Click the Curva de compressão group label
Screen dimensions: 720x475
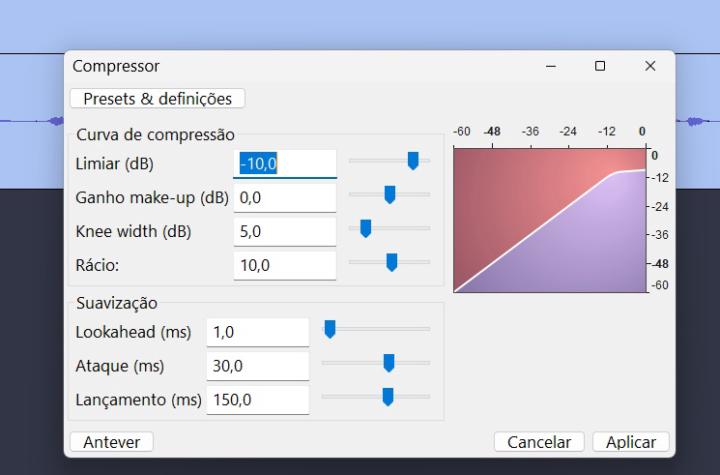(x=155, y=135)
